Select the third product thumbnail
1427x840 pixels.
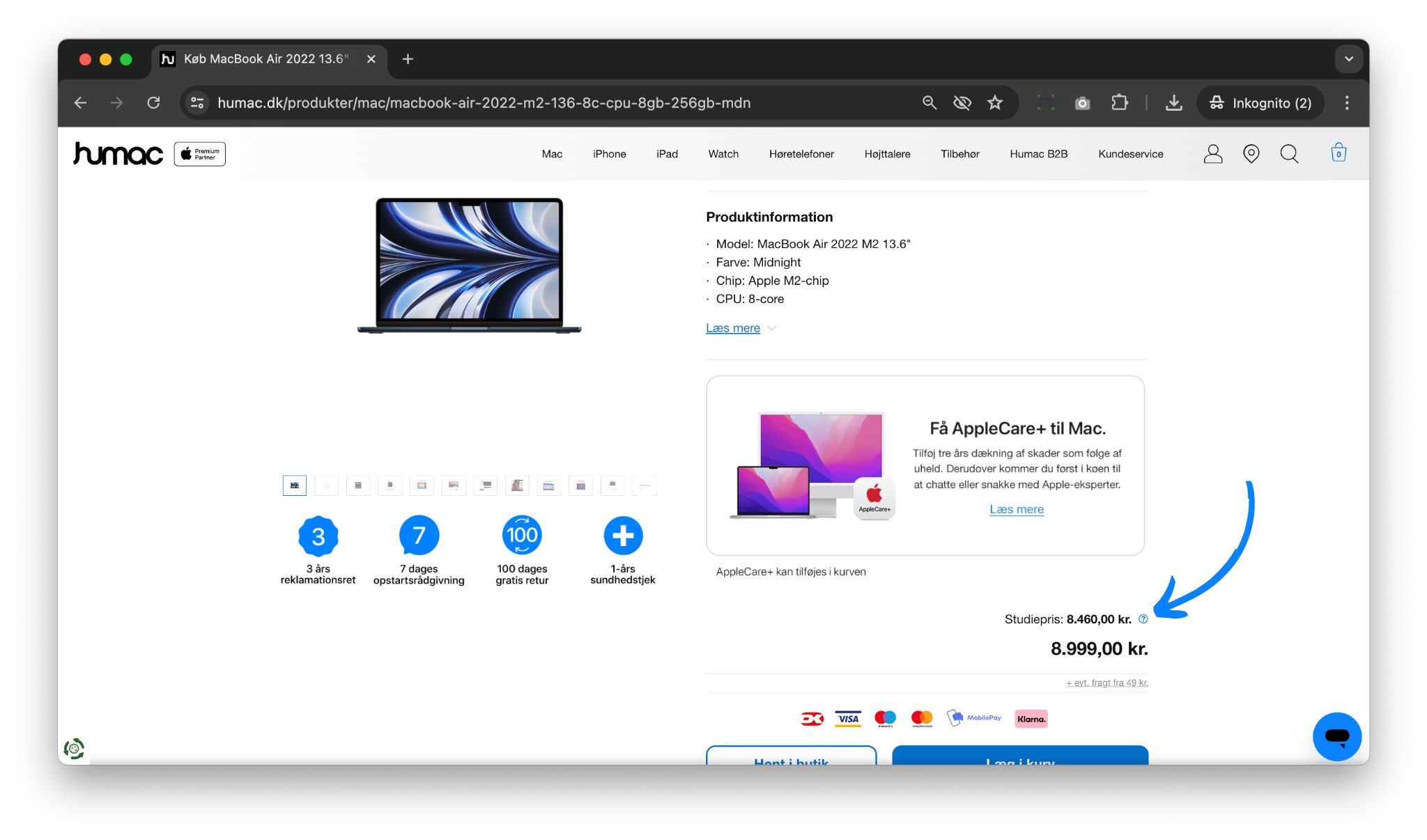358,485
